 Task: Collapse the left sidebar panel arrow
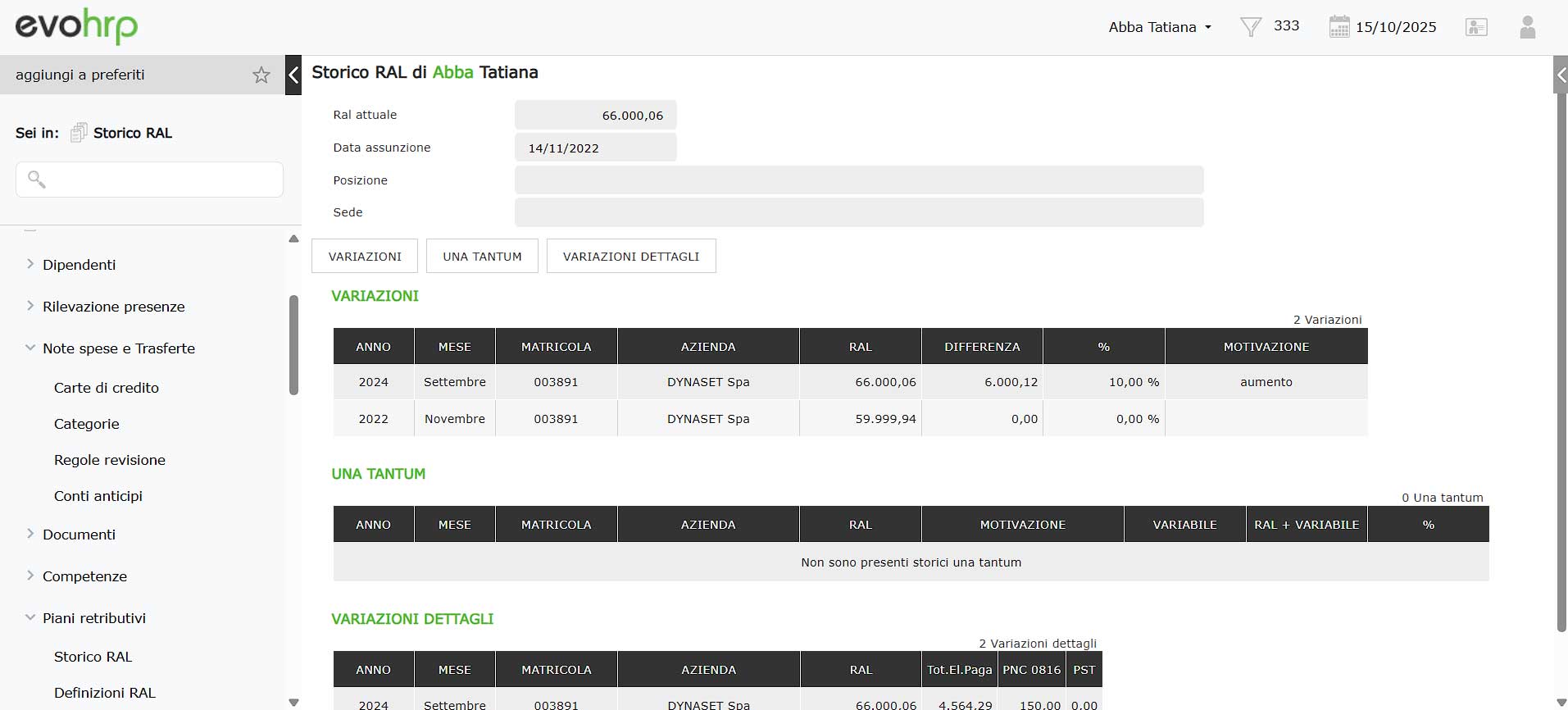coord(293,75)
